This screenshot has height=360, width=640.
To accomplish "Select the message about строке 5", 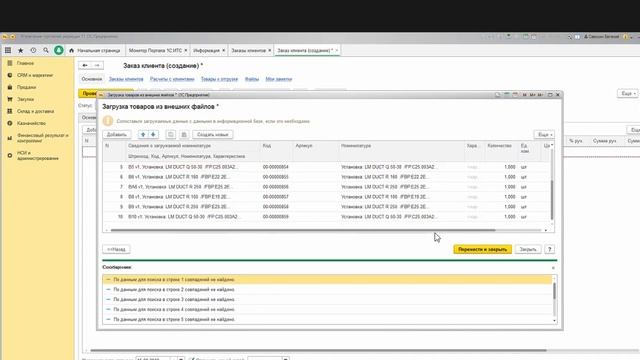I will pyautogui.click(x=327, y=319).
